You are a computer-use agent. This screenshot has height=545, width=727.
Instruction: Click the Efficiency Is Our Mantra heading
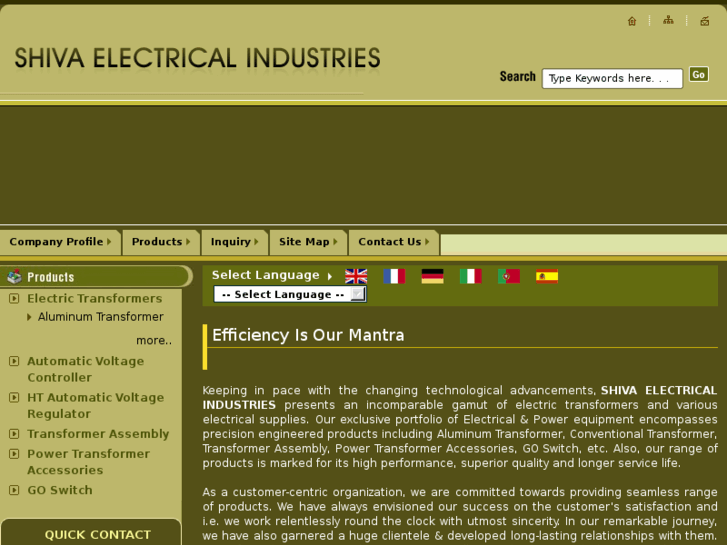(x=308, y=335)
